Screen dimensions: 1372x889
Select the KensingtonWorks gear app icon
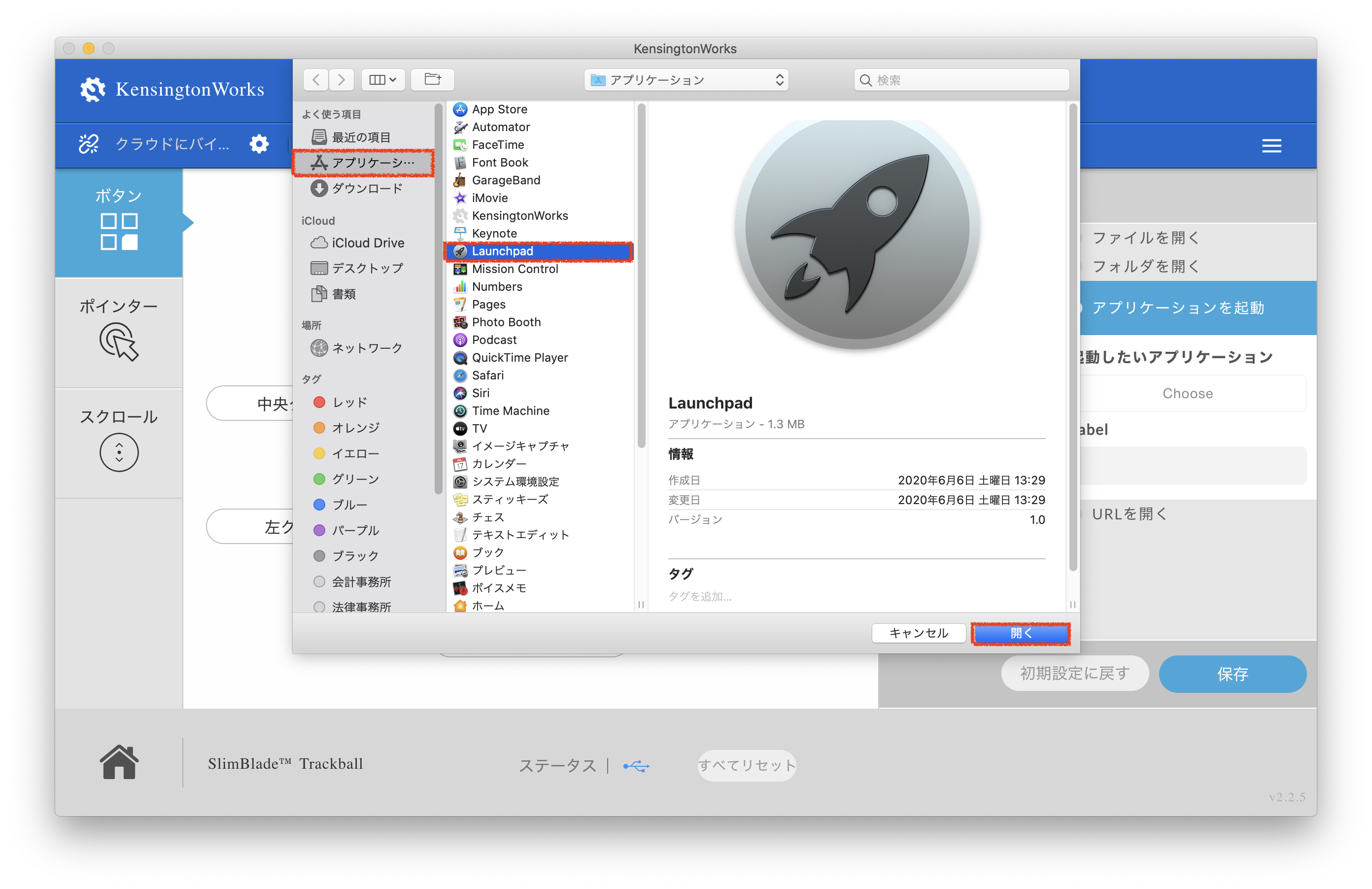click(x=459, y=216)
